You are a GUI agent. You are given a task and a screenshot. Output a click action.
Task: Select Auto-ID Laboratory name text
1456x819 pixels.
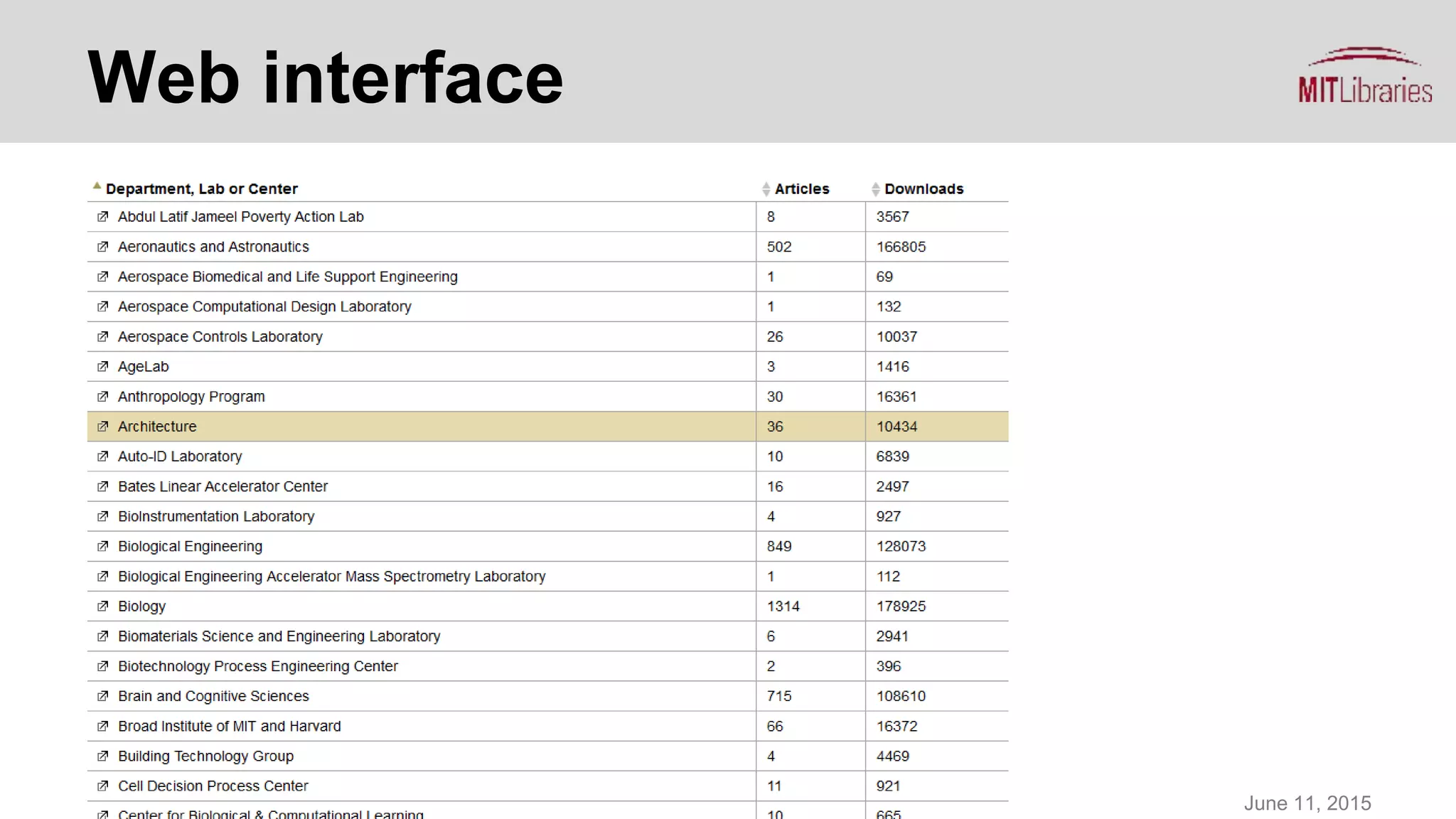click(180, 456)
